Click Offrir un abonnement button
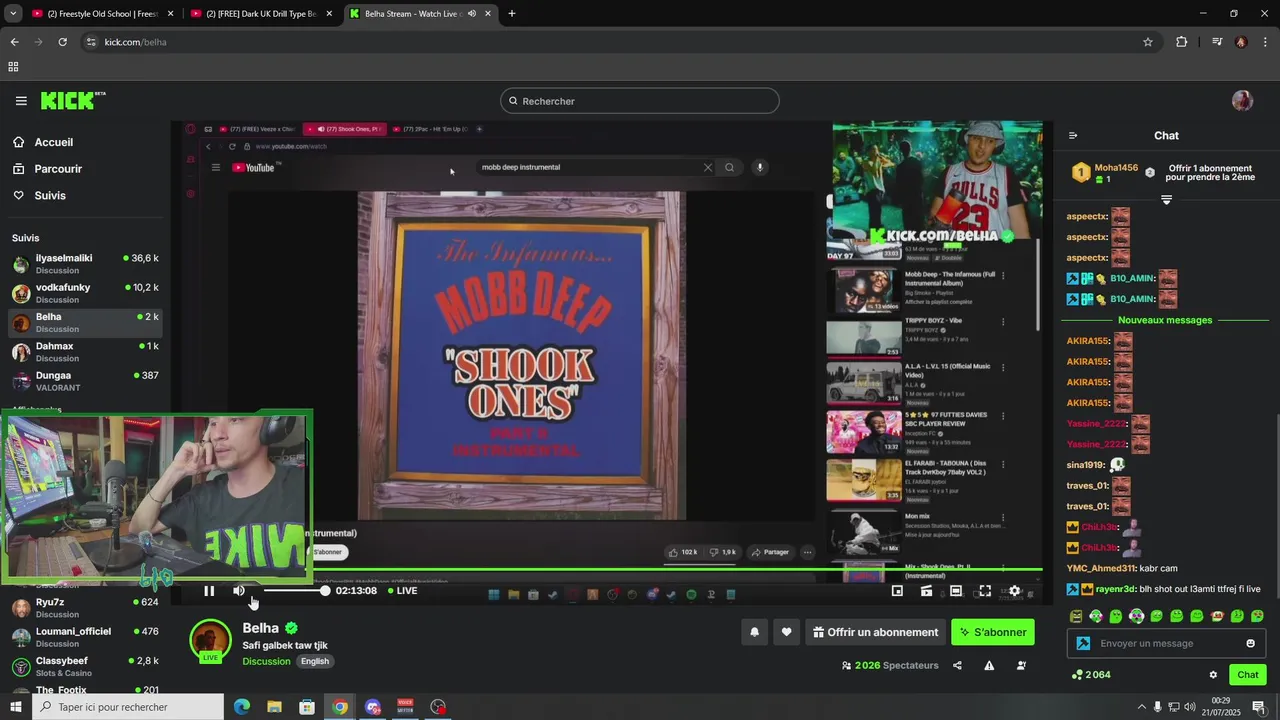Image resolution: width=1280 pixels, height=720 pixels. coord(875,632)
